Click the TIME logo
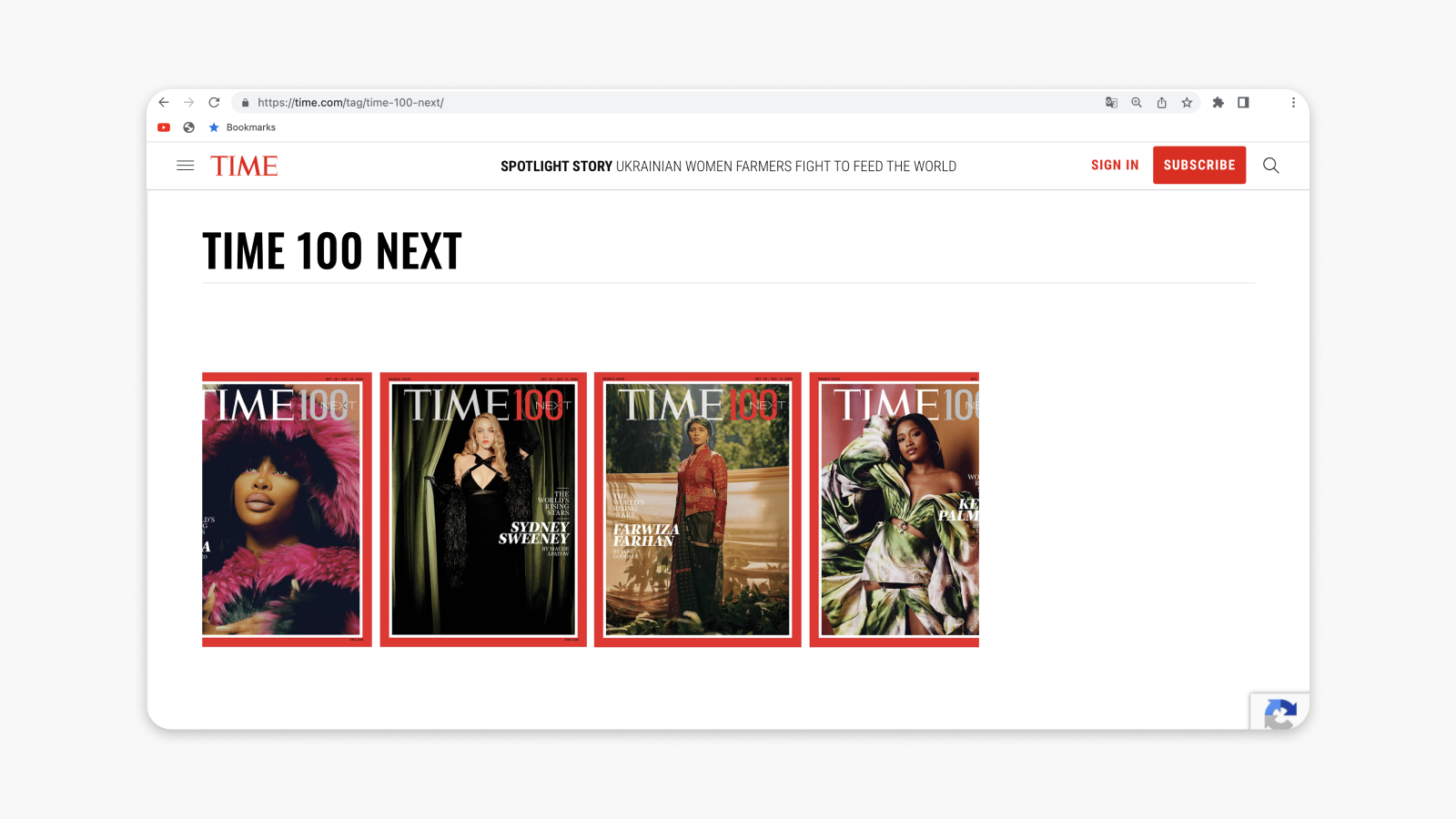Screen dimensions: 1456x819 point(244,166)
